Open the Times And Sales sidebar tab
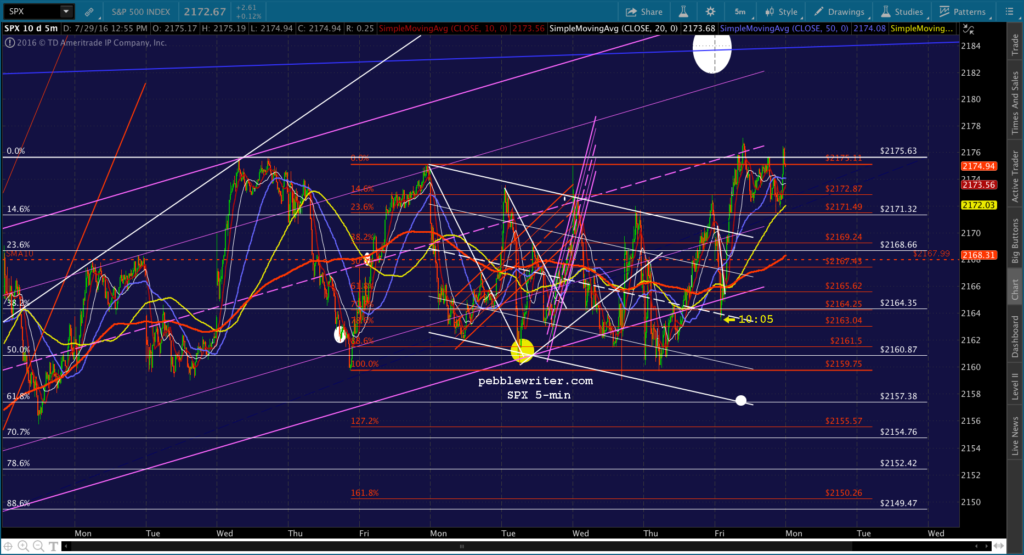Image resolution: width=1024 pixels, height=555 pixels. click(1015, 103)
